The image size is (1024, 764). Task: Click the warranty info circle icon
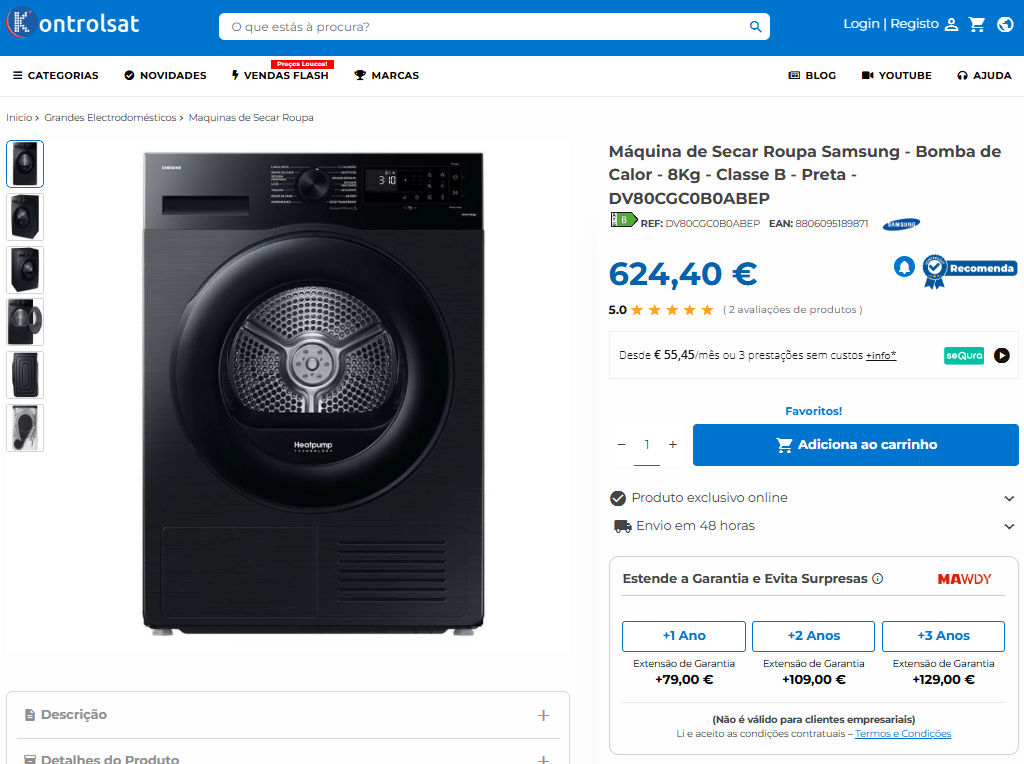coord(878,579)
